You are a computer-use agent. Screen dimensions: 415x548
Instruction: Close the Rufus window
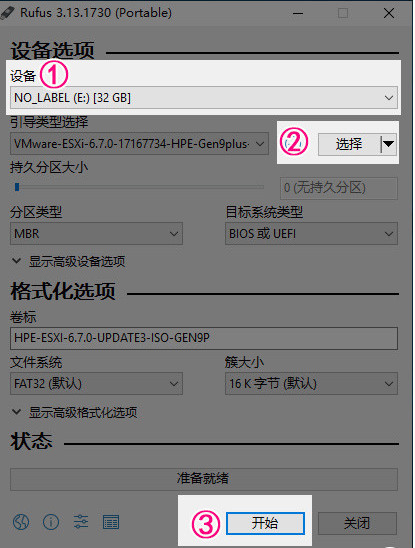389,13
